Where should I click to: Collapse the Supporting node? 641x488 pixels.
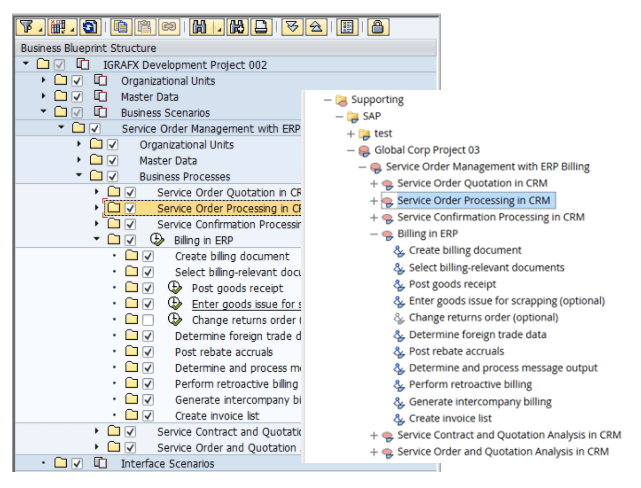point(327,100)
